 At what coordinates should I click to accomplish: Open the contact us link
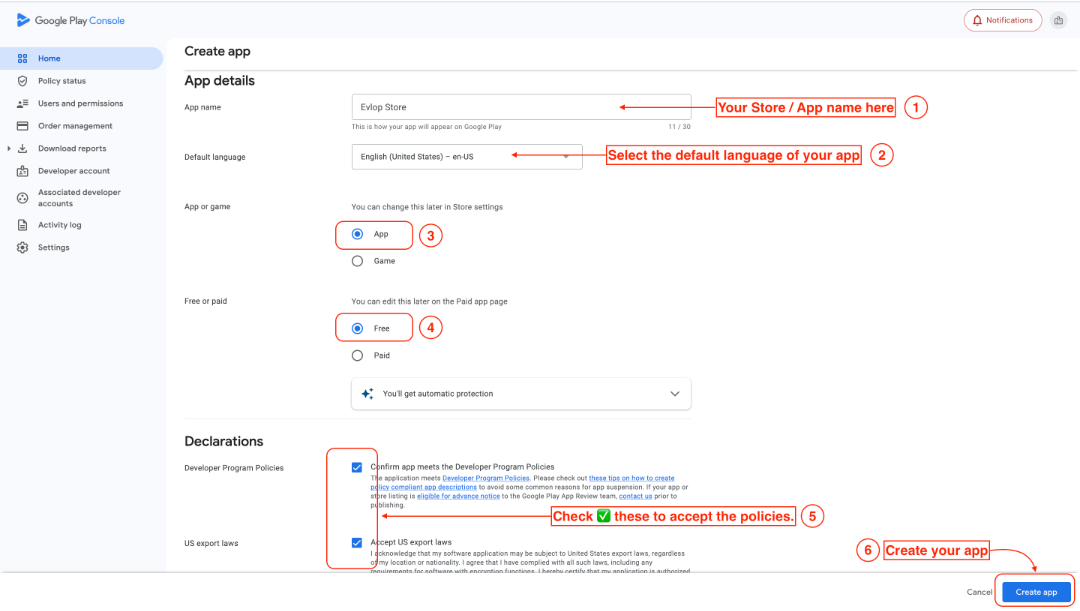(x=635, y=496)
